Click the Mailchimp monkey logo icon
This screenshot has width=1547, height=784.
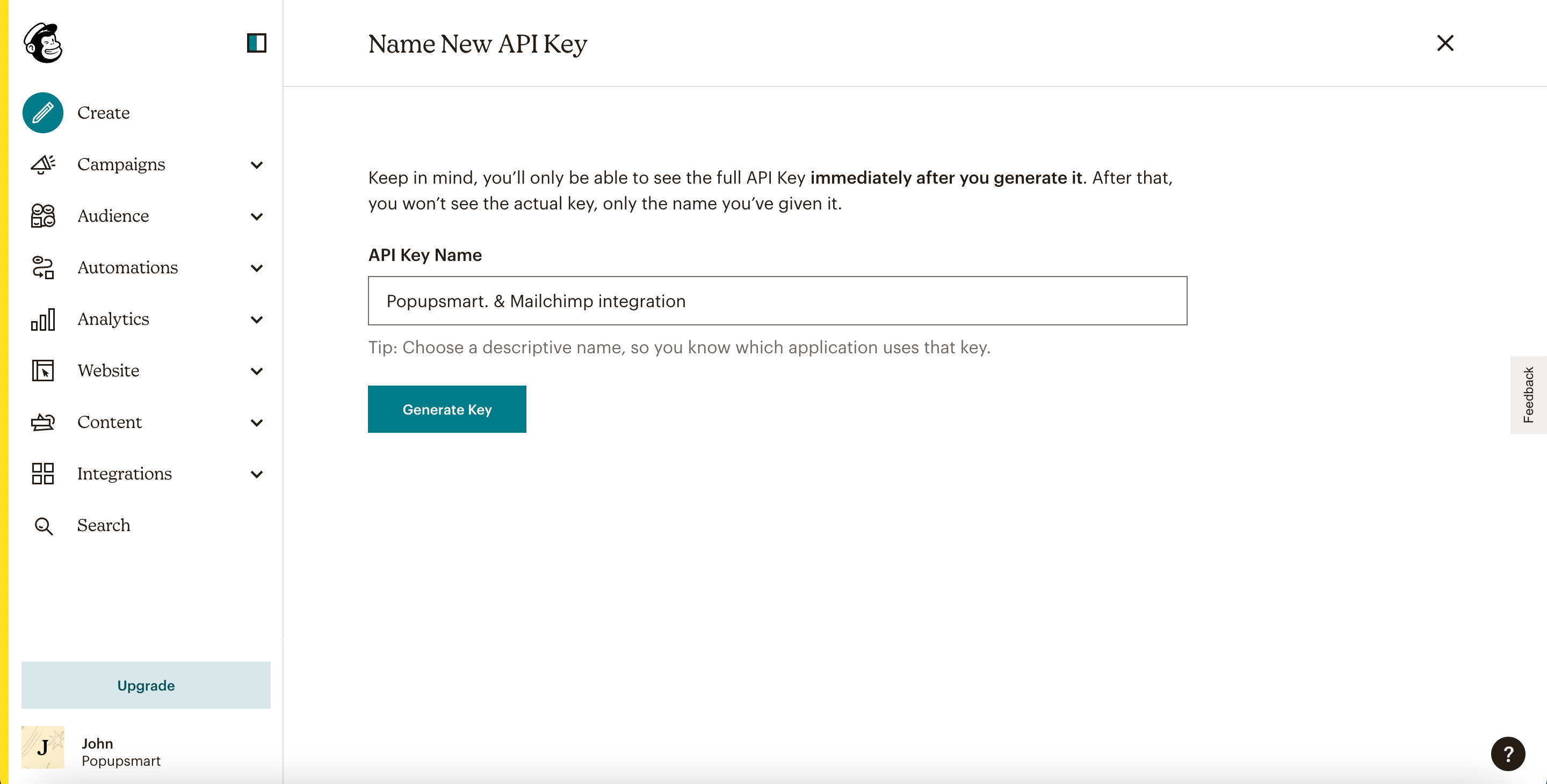43,42
